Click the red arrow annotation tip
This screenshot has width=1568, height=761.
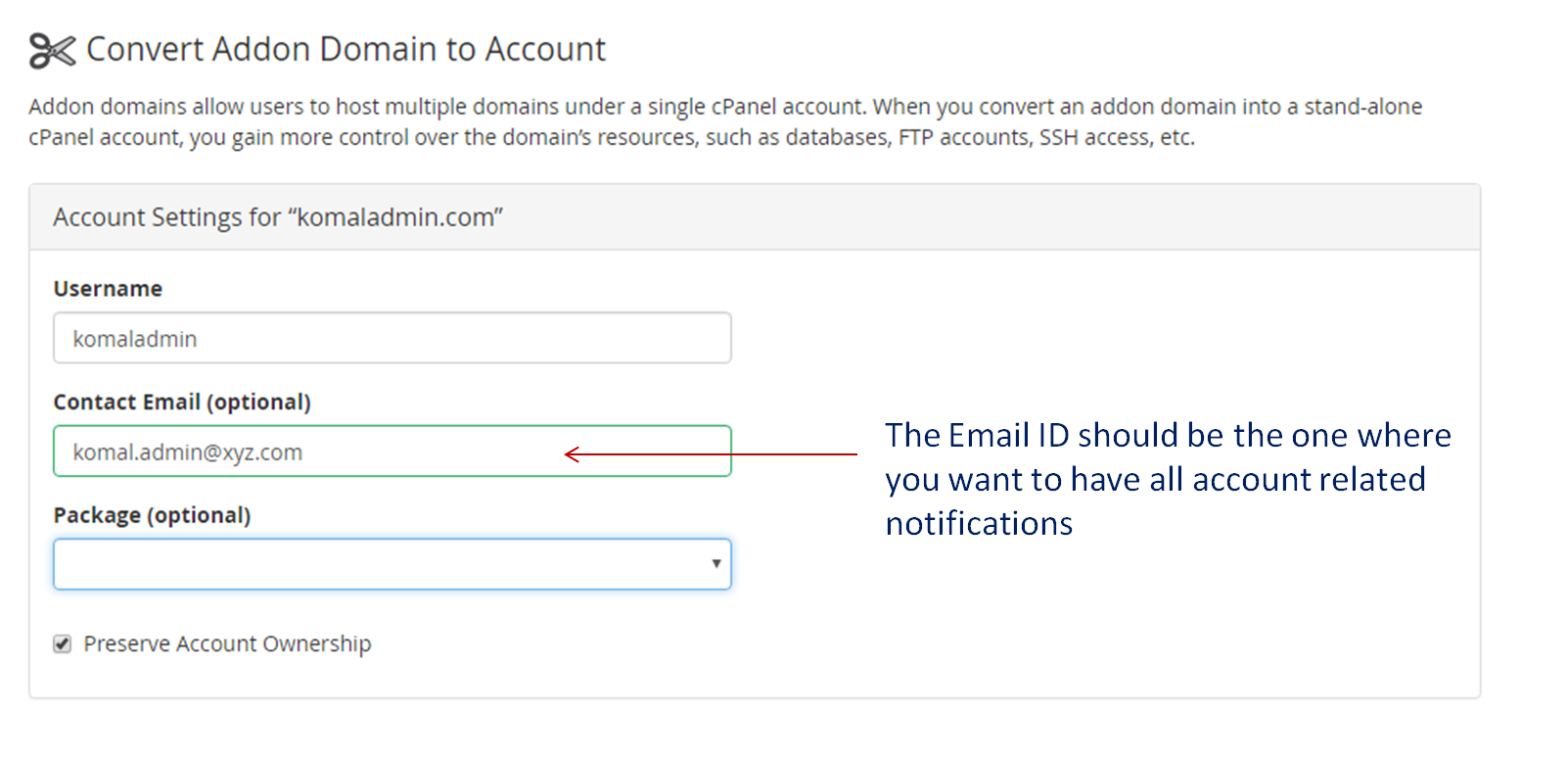pyautogui.click(x=572, y=454)
